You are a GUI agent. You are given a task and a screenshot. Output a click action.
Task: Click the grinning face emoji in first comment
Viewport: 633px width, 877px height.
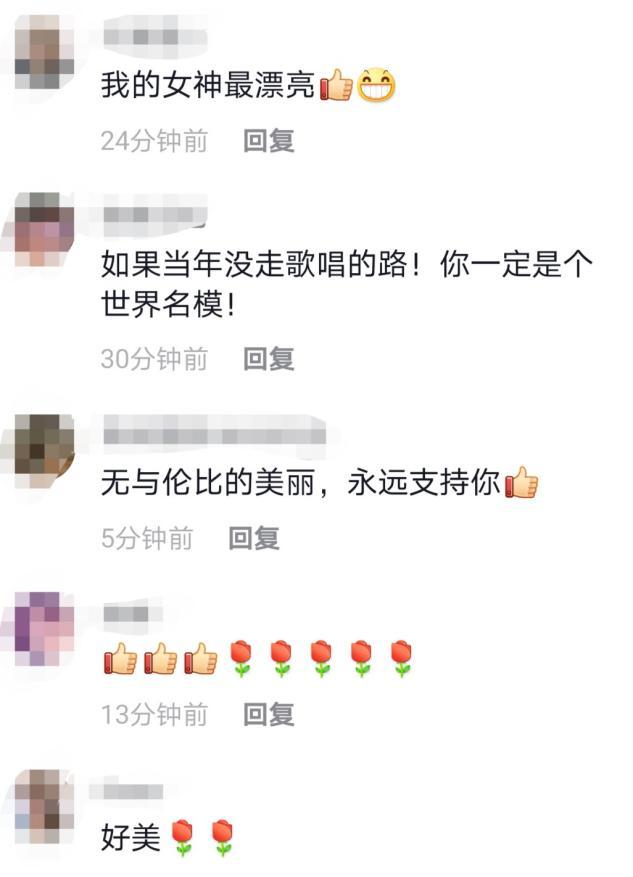(376, 84)
